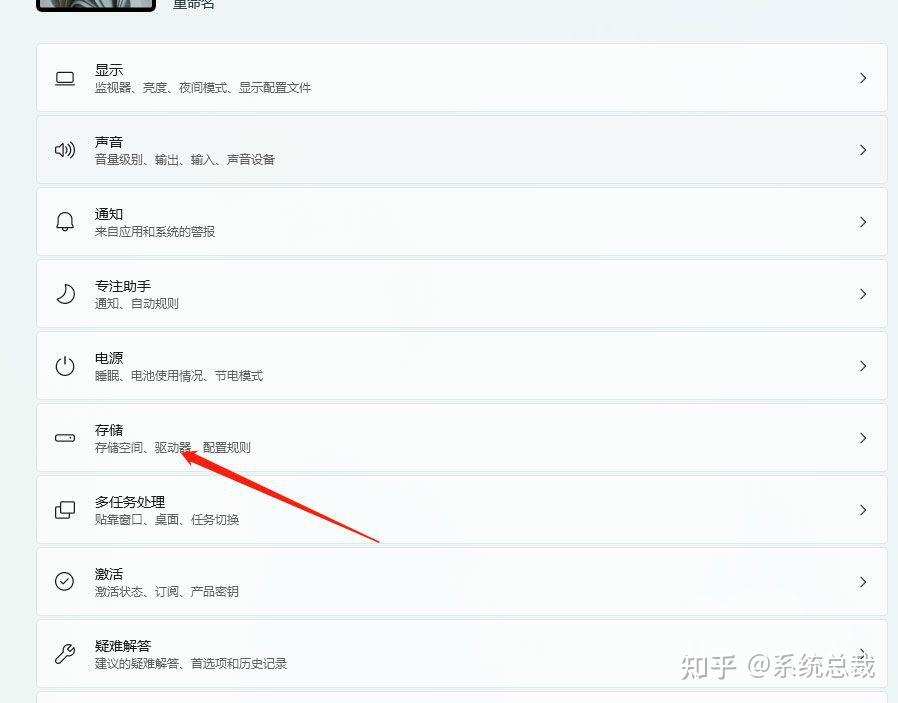The image size is (898, 703).
Task: Click the Troubleshoot wrench icon
Action: click(x=65, y=654)
